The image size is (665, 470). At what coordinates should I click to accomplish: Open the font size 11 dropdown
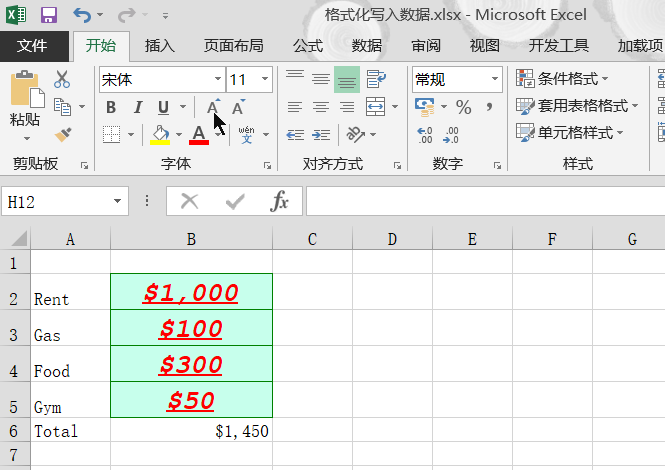265,79
